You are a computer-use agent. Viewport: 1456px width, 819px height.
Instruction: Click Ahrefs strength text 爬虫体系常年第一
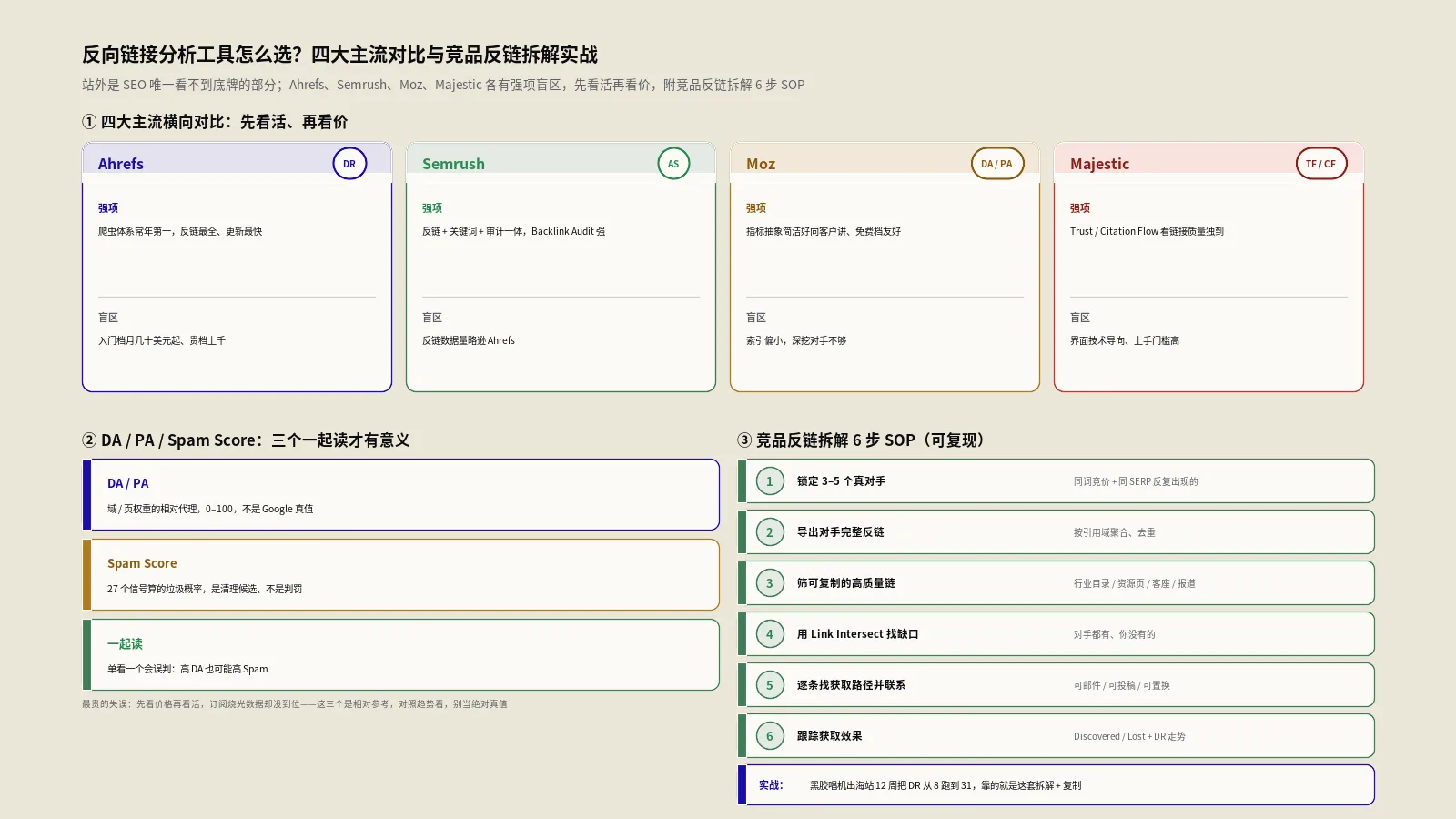click(x=180, y=231)
